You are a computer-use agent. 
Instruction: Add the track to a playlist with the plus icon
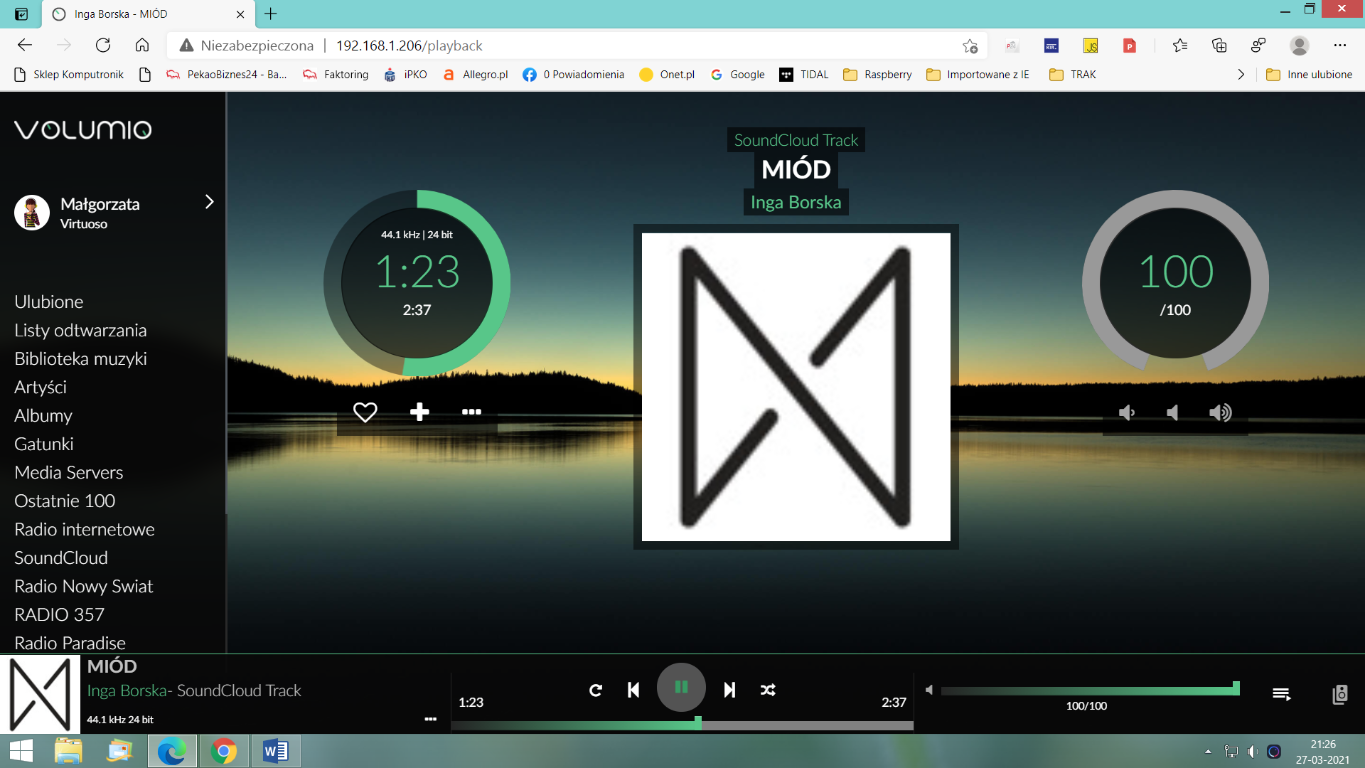[x=420, y=412]
